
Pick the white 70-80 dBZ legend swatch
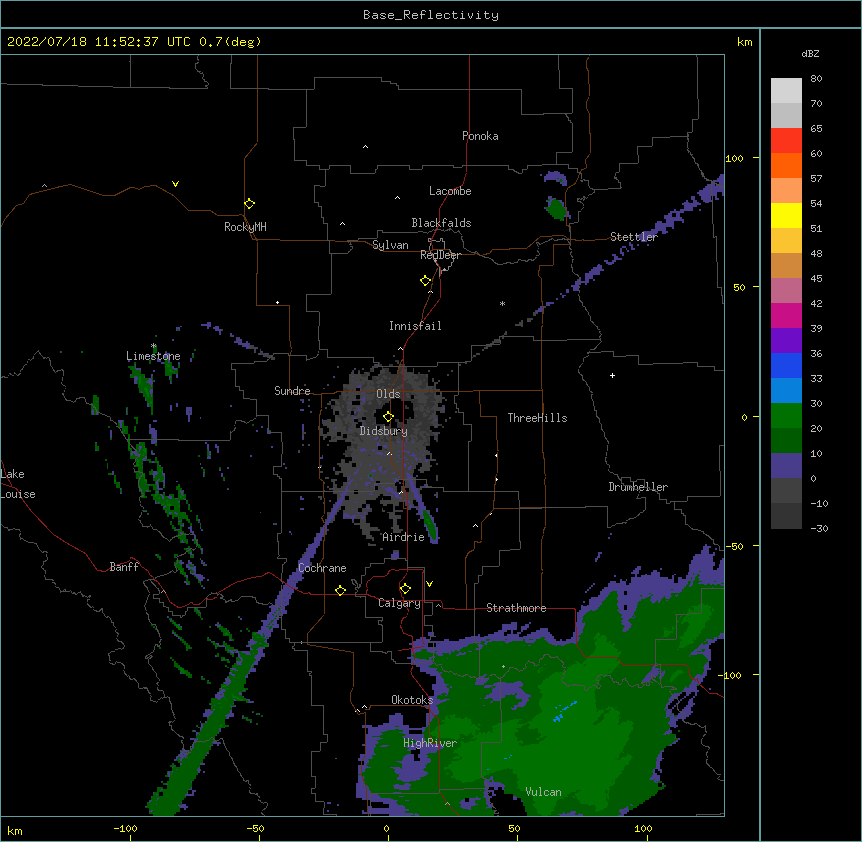tap(786, 91)
